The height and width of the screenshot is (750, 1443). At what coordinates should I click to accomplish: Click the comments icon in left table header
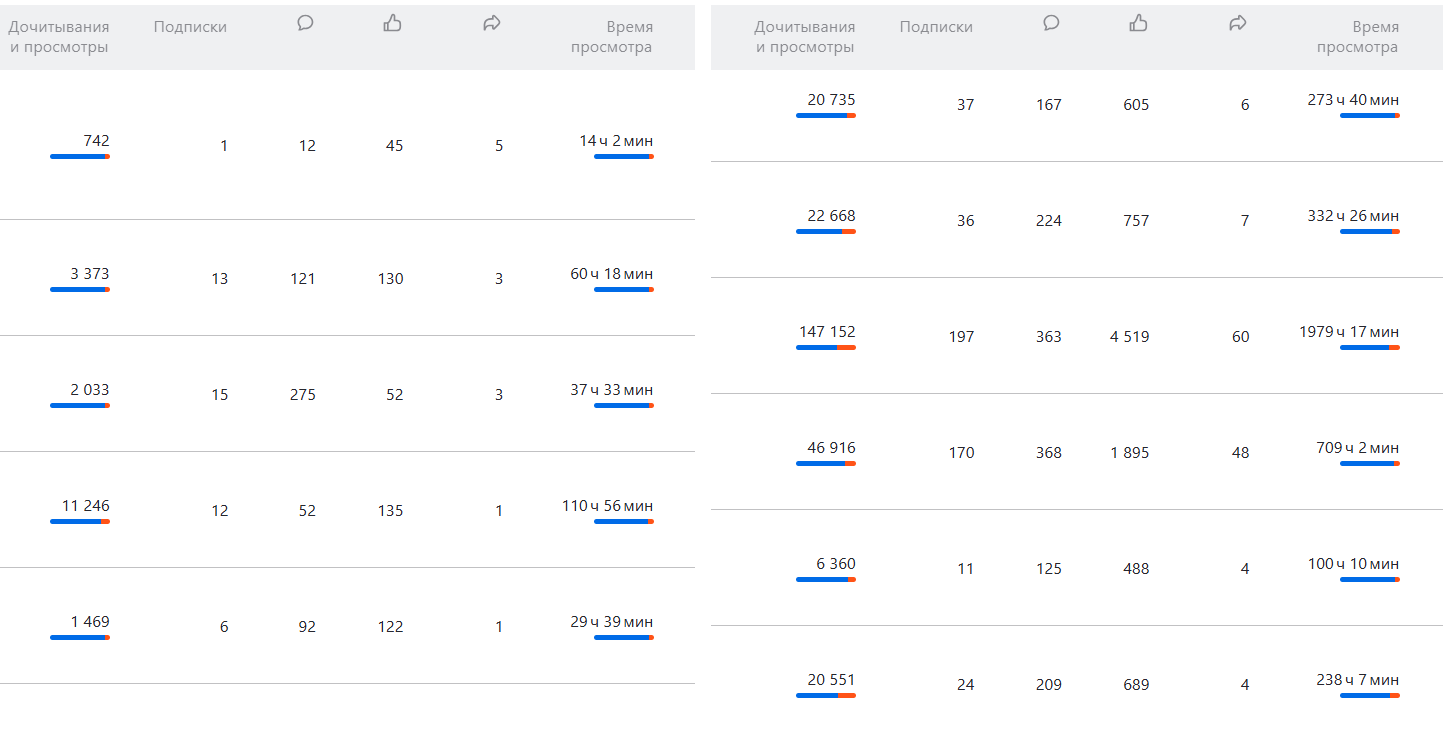(305, 24)
